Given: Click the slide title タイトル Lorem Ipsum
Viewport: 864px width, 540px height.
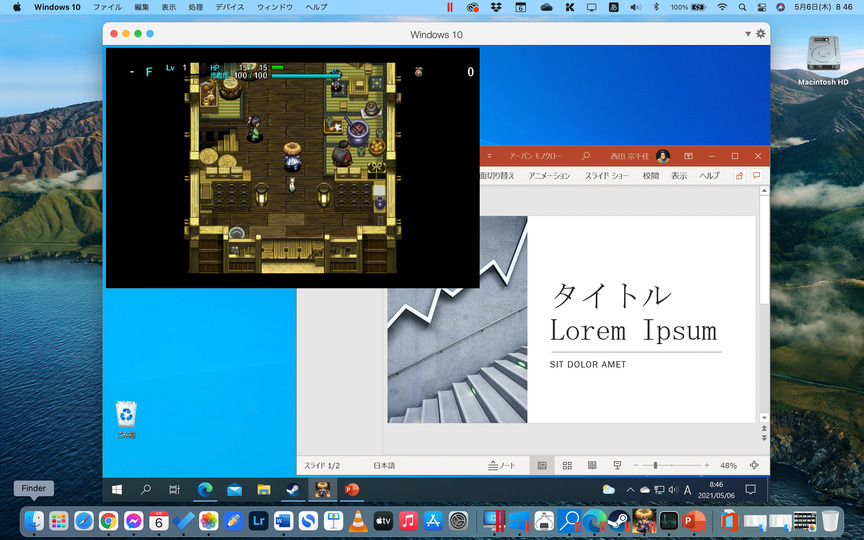Looking at the screenshot, I should 634,313.
